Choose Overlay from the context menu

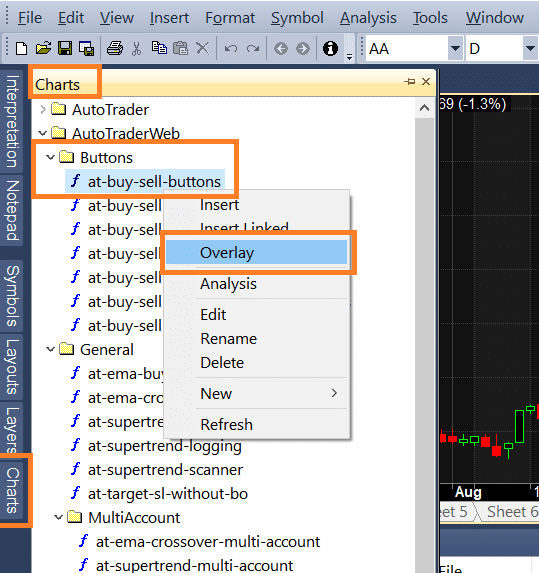pyautogui.click(x=257, y=252)
